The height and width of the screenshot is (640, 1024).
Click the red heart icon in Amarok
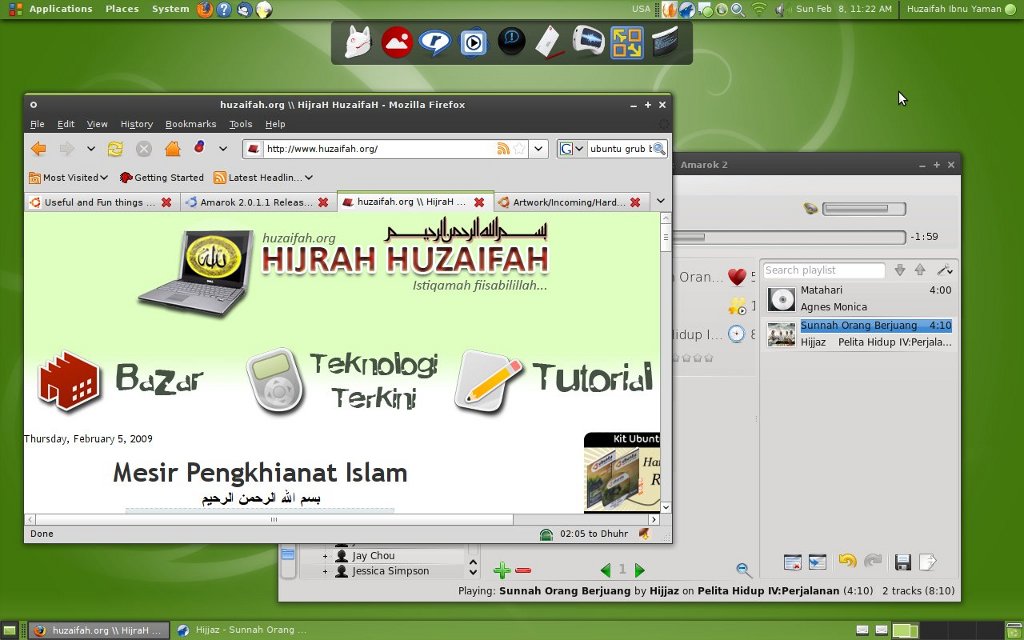(737, 277)
